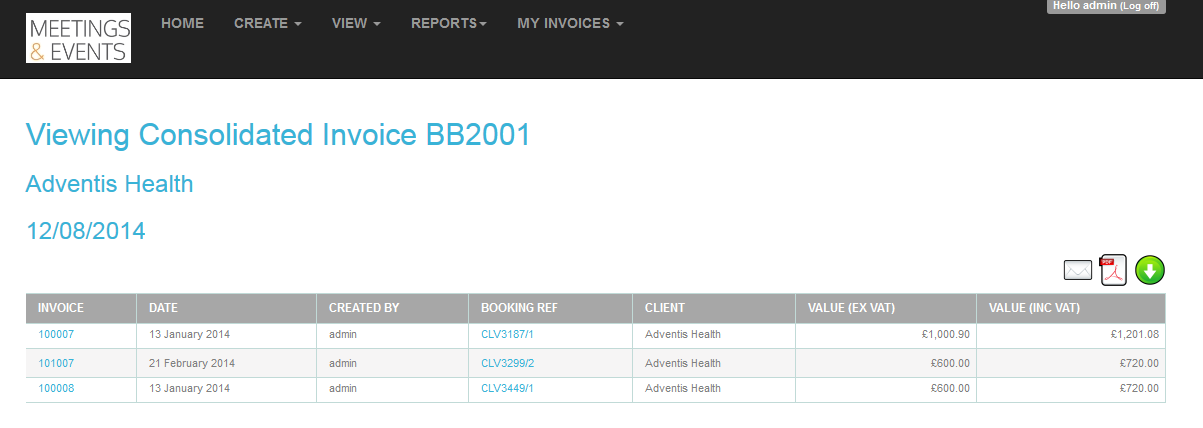Click the green download arrow icon
This screenshot has height=428, width=1203.
[x=1150, y=270]
